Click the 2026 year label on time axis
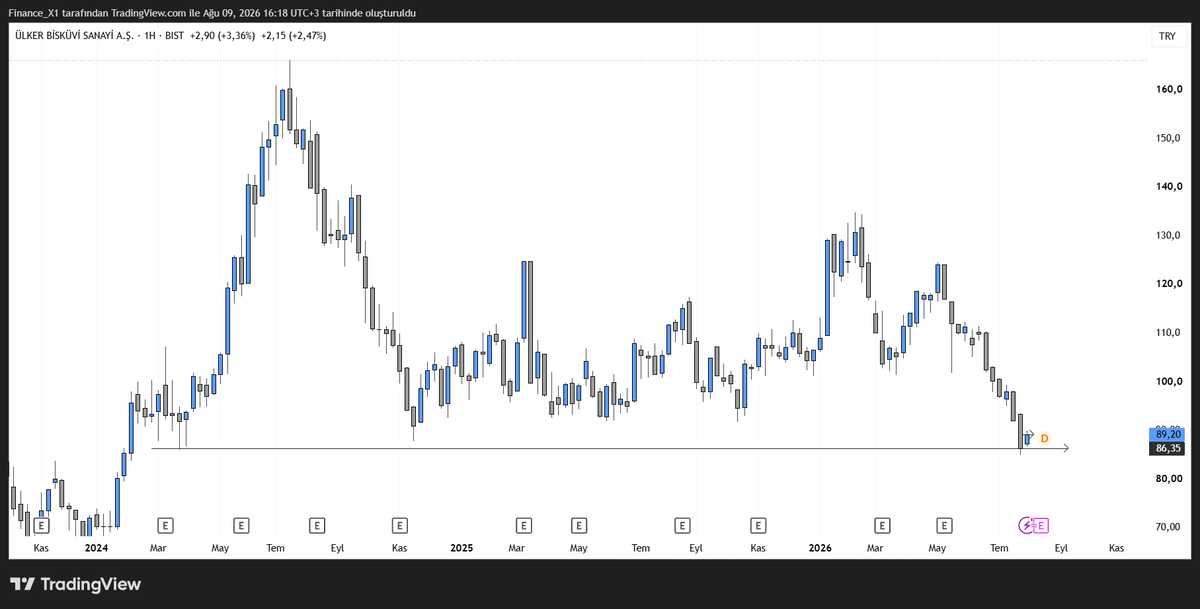 coord(820,548)
